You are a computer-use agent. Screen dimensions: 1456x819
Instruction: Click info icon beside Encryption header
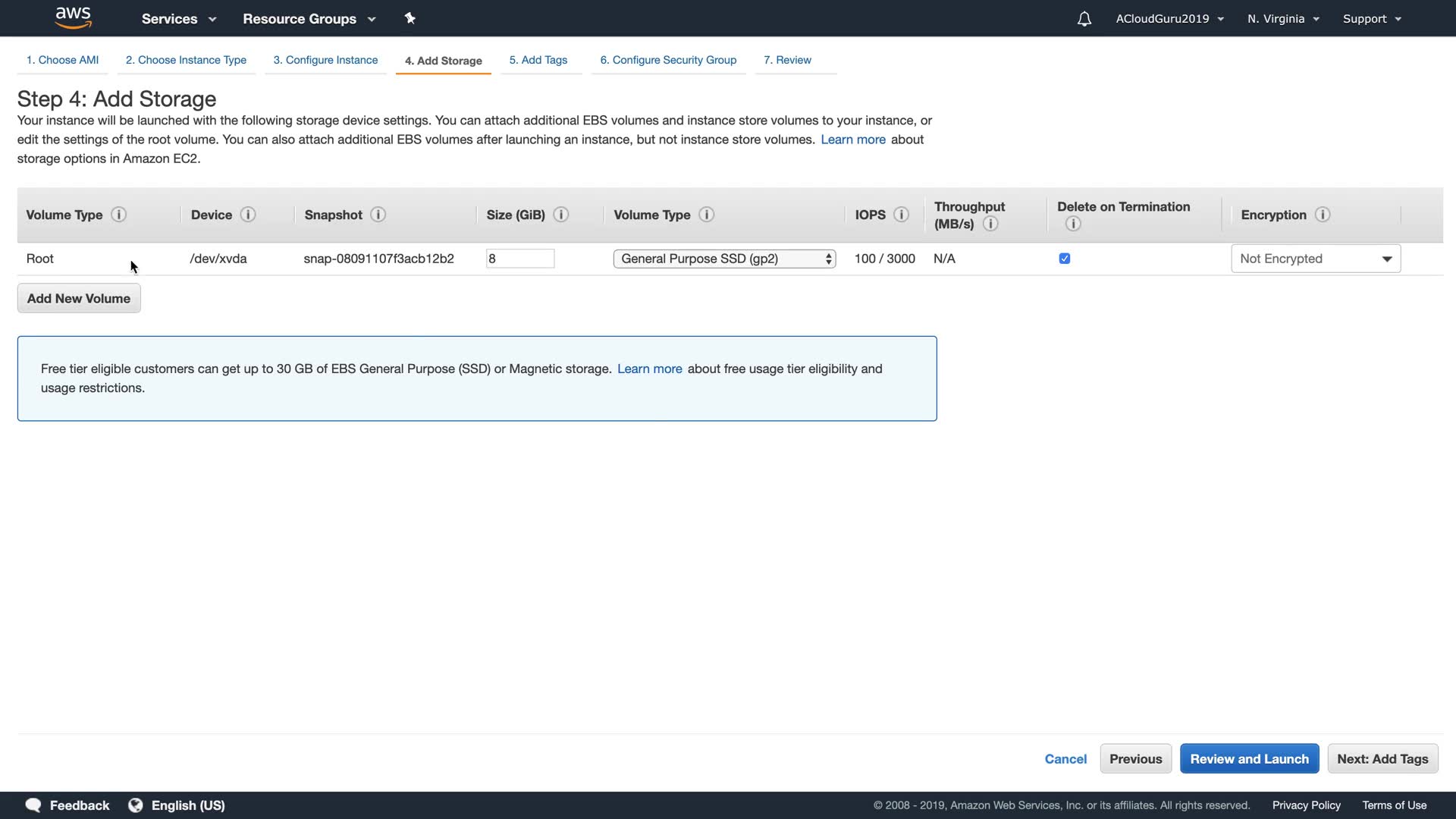pos(1322,215)
